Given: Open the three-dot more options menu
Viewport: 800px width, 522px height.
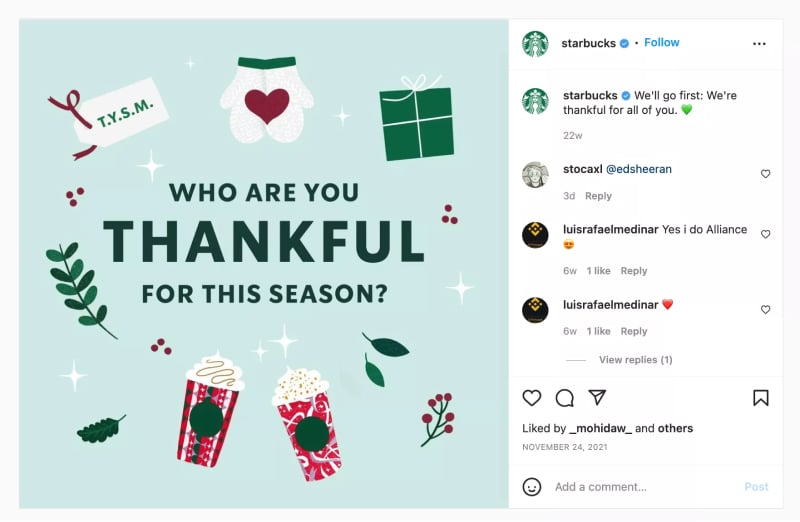Looking at the screenshot, I should coord(759,44).
